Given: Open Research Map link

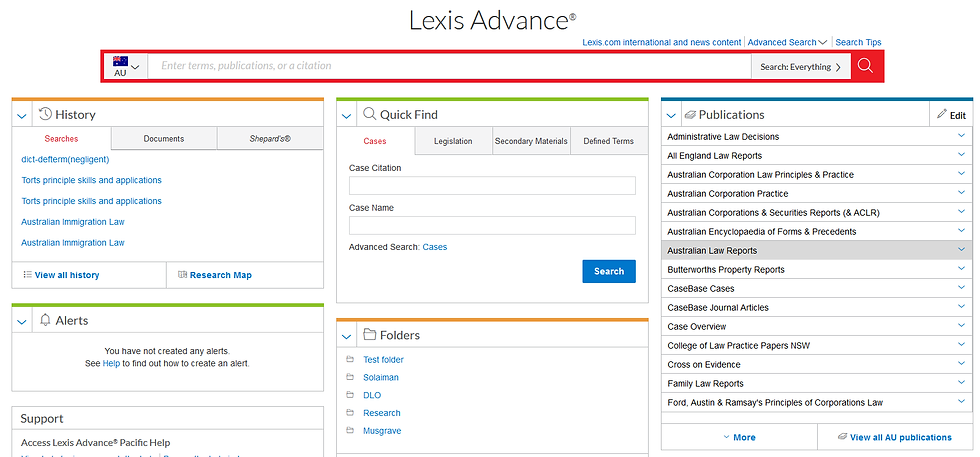Looking at the screenshot, I should (221, 275).
